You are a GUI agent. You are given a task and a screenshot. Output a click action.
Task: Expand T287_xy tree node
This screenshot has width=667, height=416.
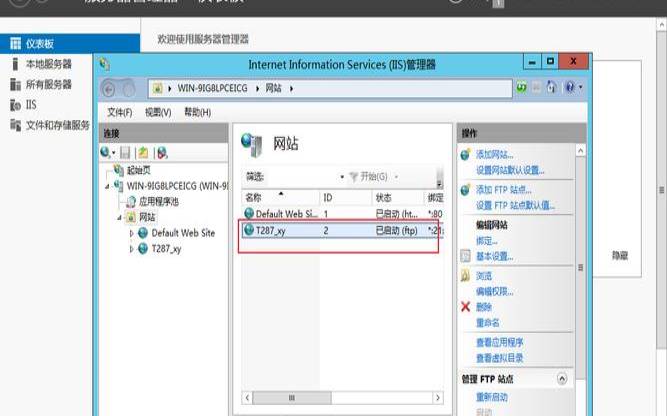point(131,249)
